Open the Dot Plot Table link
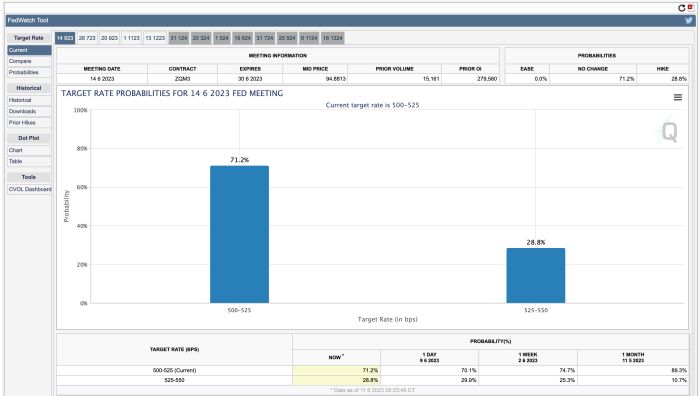The height and width of the screenshot is (396, 700). click(29, 162)
